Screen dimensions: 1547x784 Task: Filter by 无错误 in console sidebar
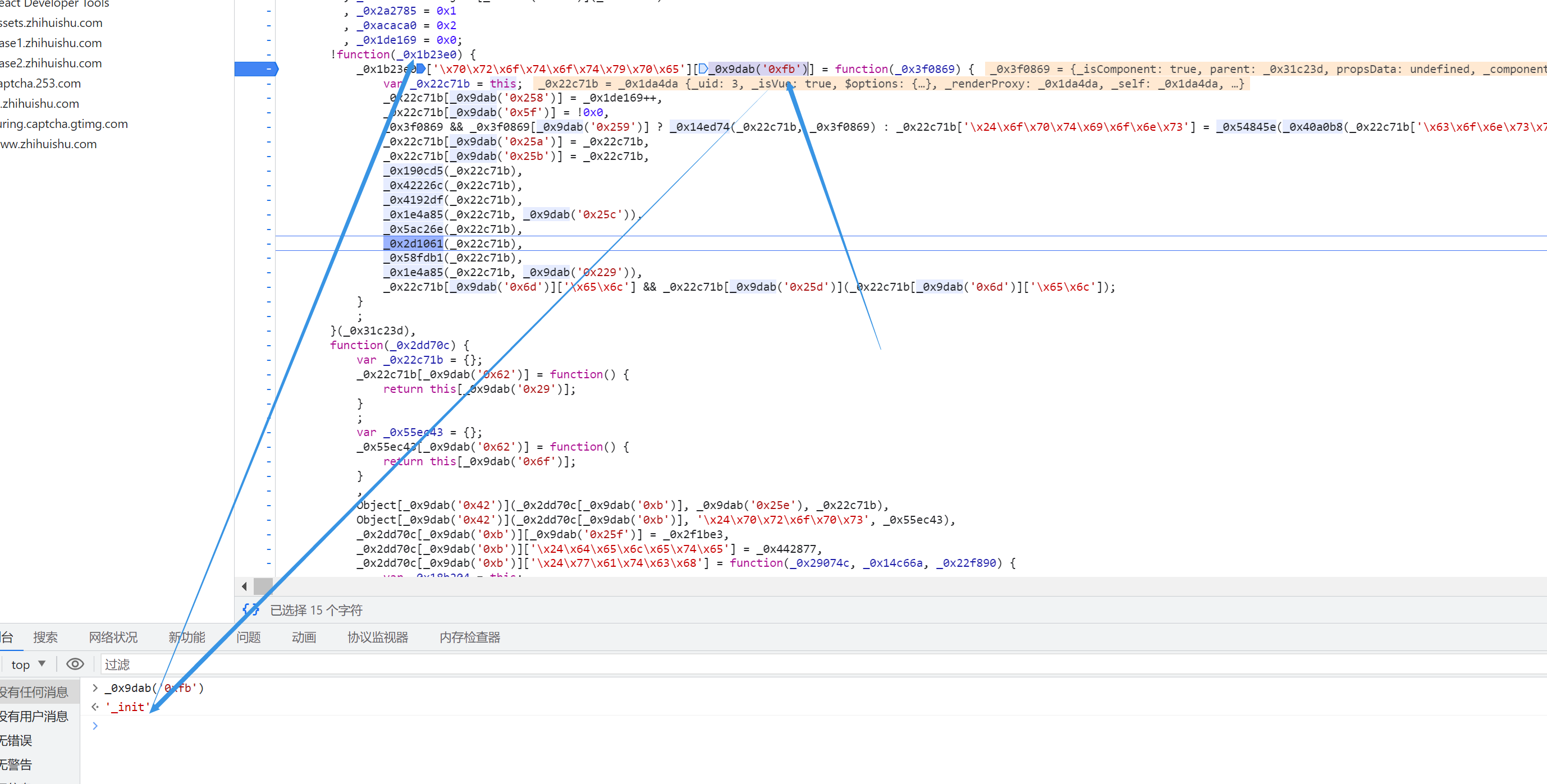tap(16, 740)
